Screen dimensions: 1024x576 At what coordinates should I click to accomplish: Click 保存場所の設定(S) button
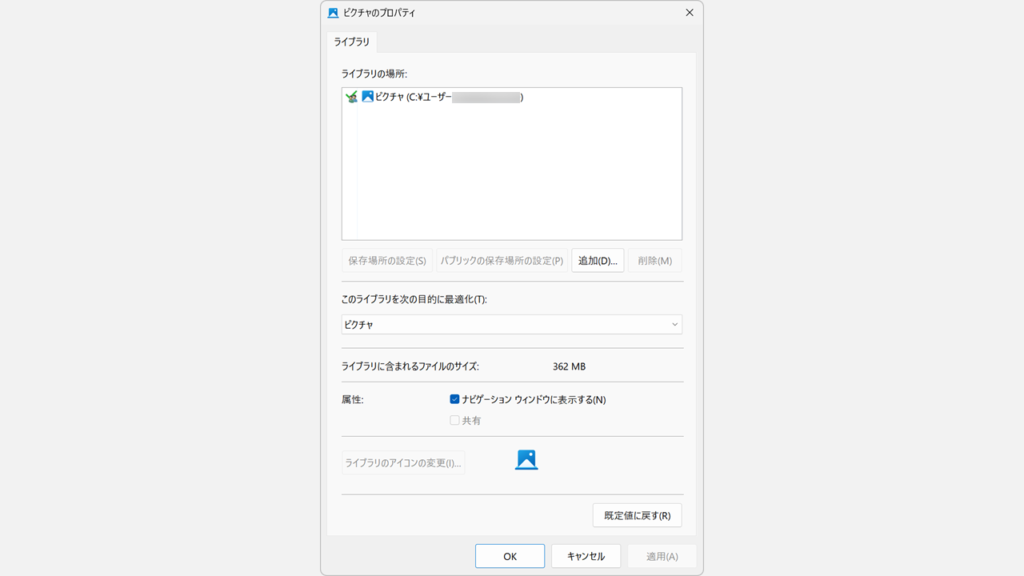[387, 261]
